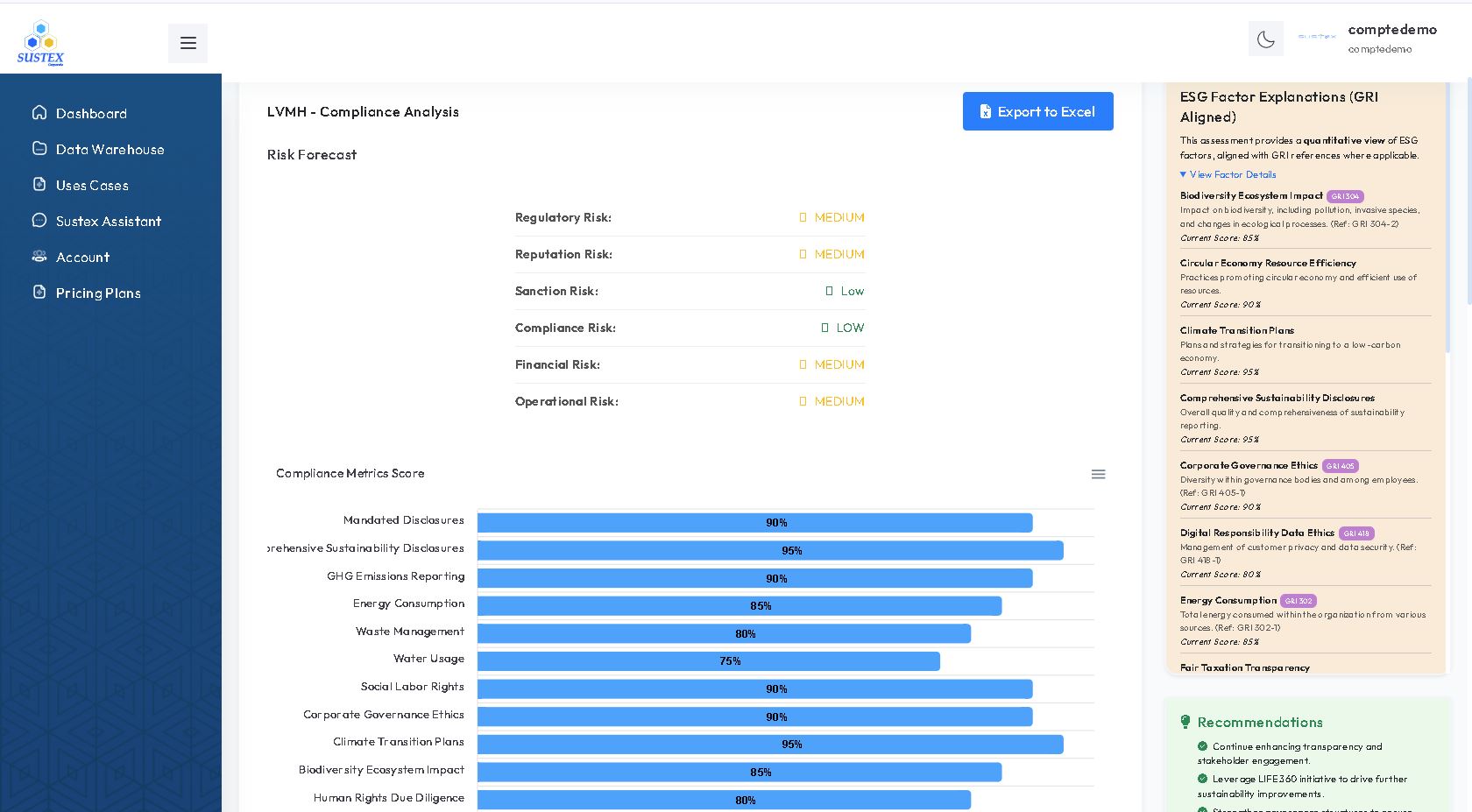Open Sustex Assistant

tap(109, 222)
